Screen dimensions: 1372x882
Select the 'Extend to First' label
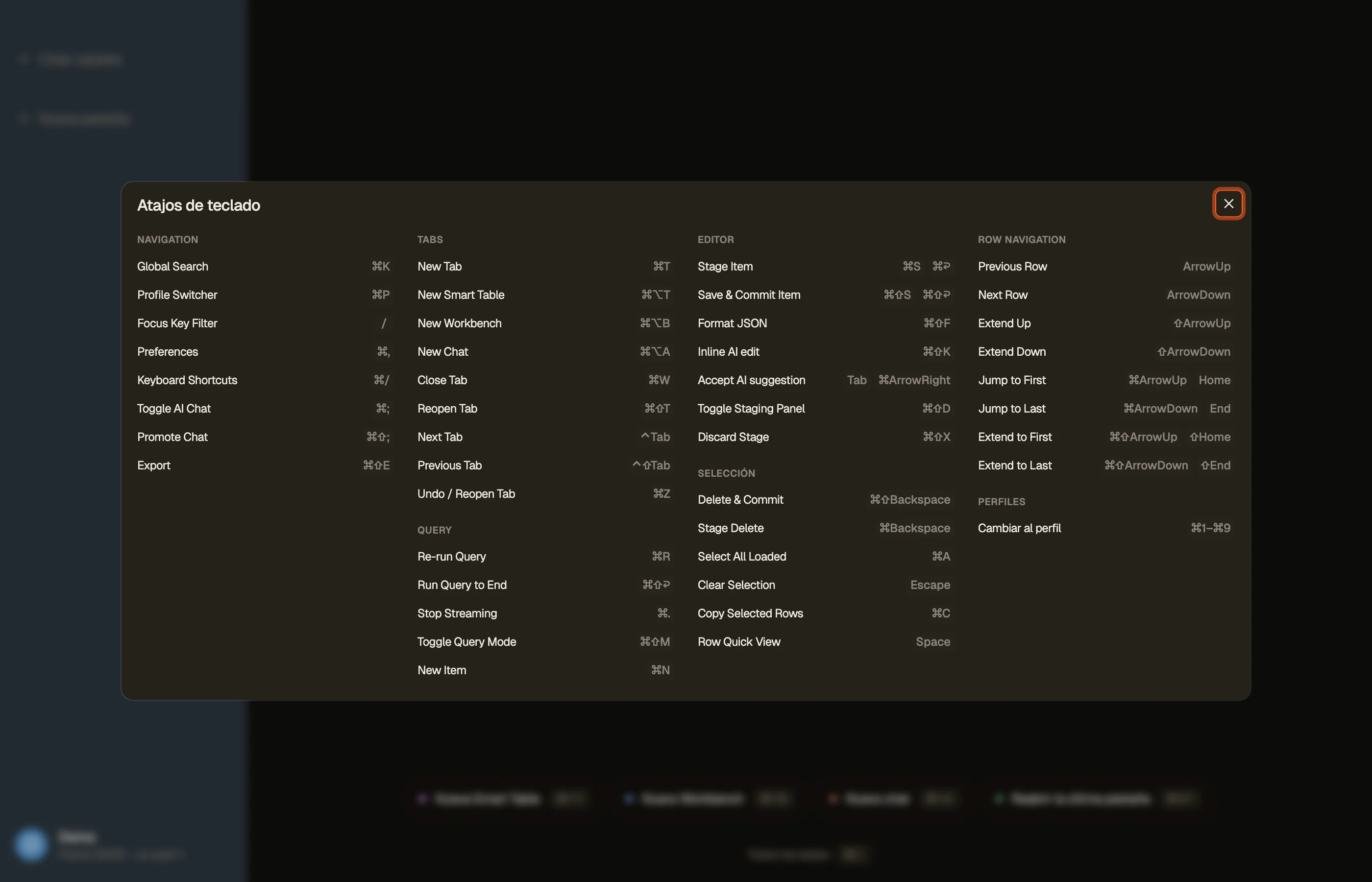coord(1015,437)
